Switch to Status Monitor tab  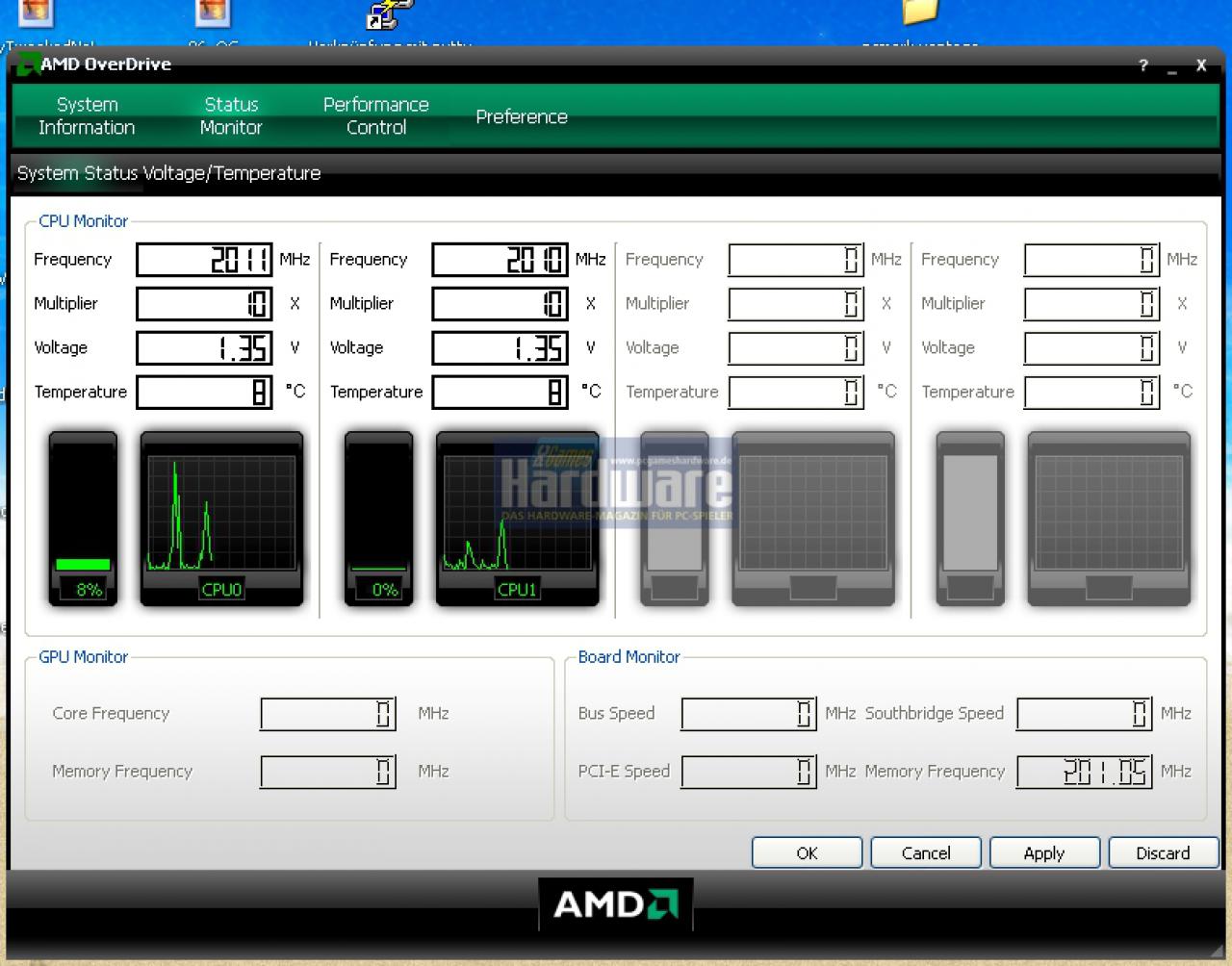tap(231, 115)
